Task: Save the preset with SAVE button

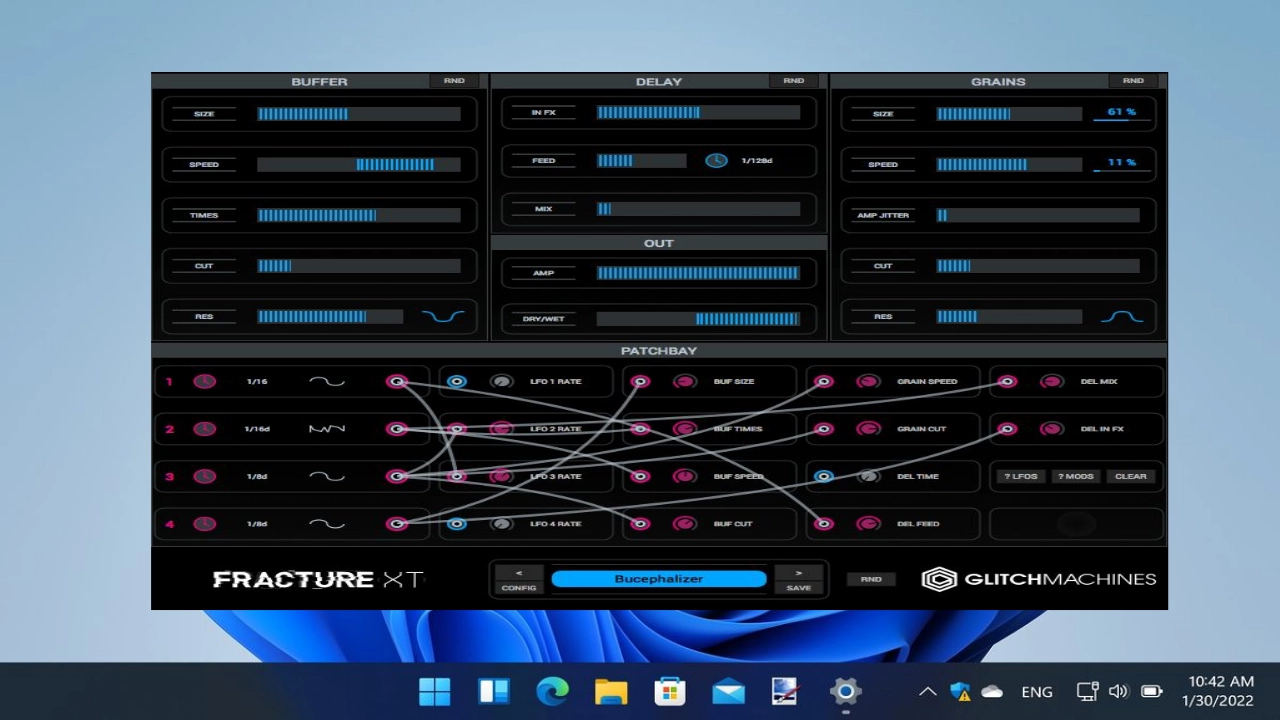Action: pyautogui.click(x=799, y=588)
